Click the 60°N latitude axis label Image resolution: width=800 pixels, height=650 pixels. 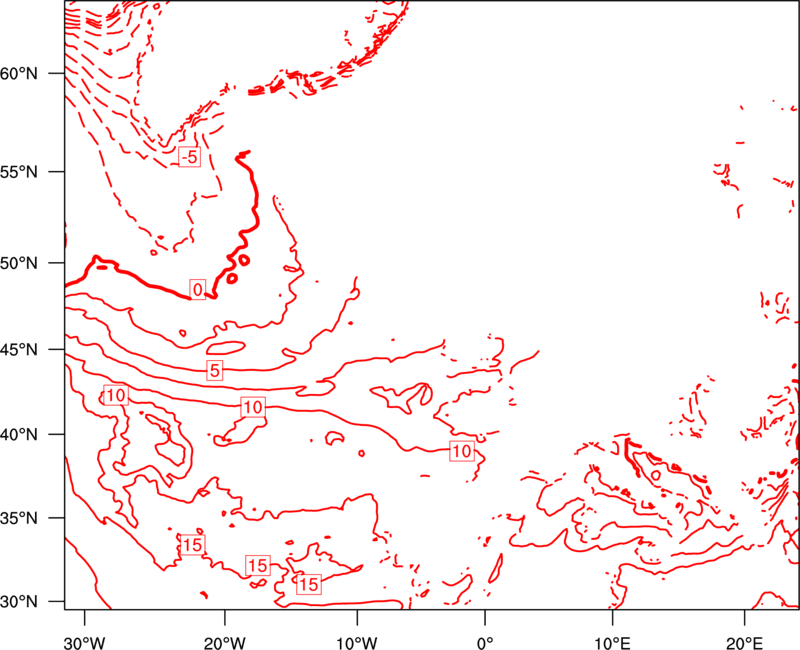(19, 73)
